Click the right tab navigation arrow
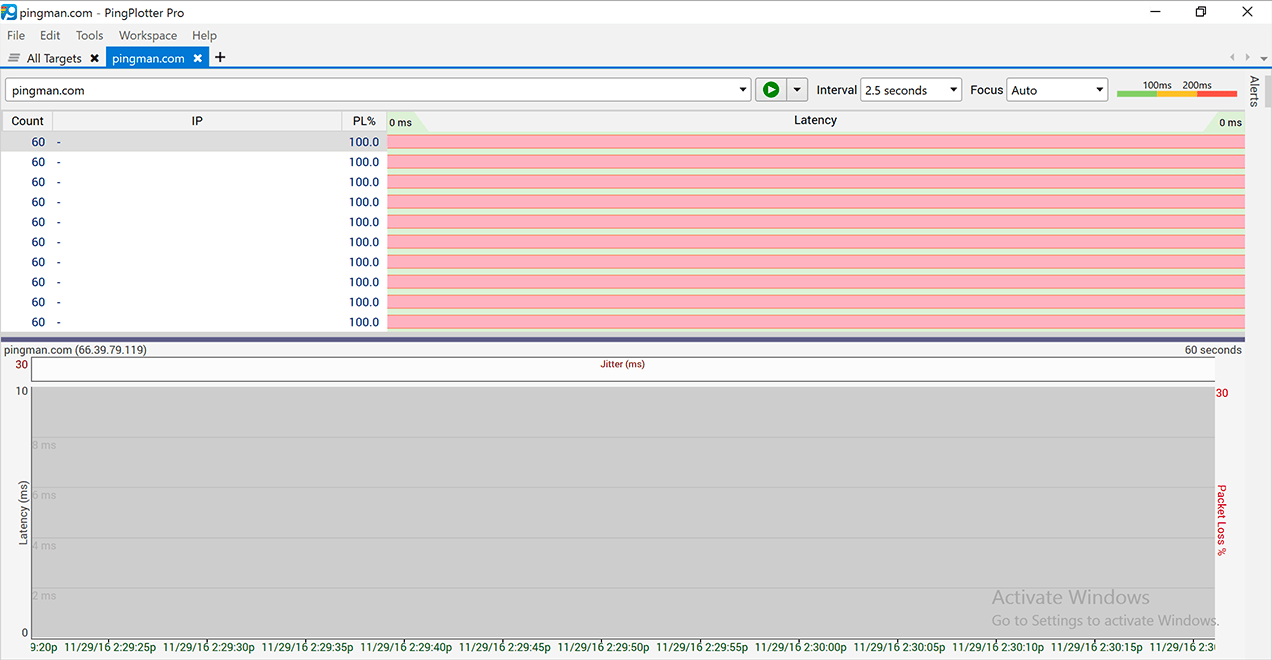The width and height of the screenshot is (1272, 660). 1246,57
